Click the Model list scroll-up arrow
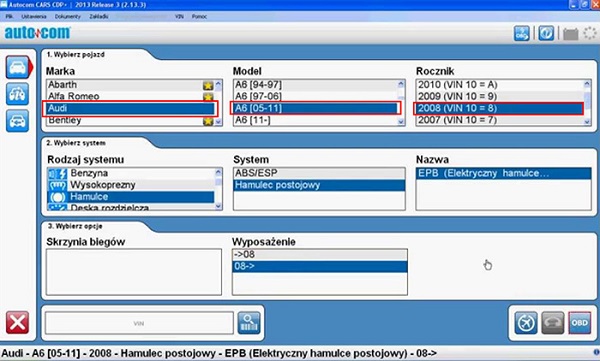The height and width of the screenshot is (361, 600). pyautogui.click(x=401, y=84)
